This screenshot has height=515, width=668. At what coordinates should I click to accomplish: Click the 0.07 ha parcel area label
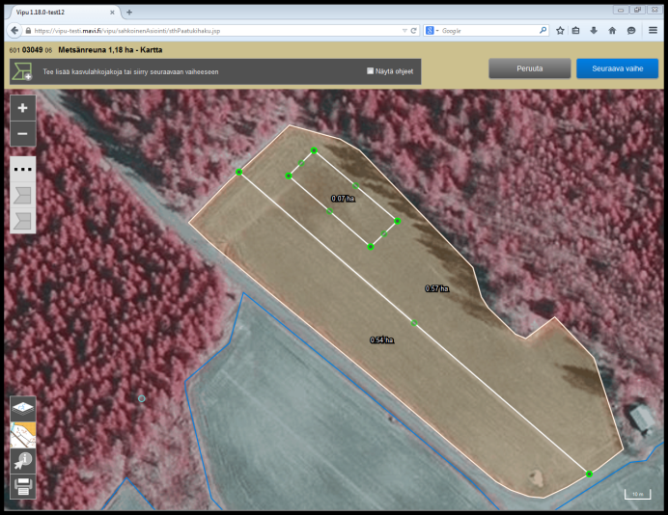pos(343,199)
